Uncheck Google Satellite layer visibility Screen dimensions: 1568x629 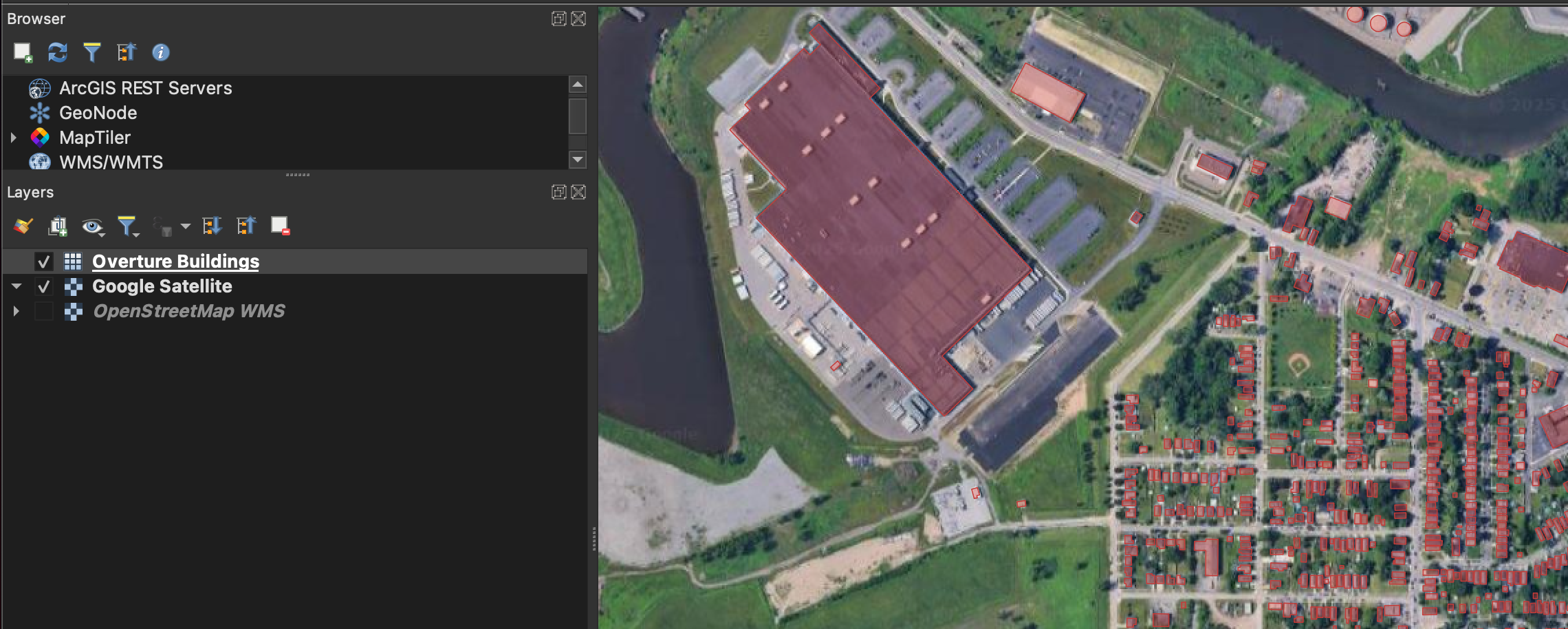pyautogui.click(x=44, y=286)
